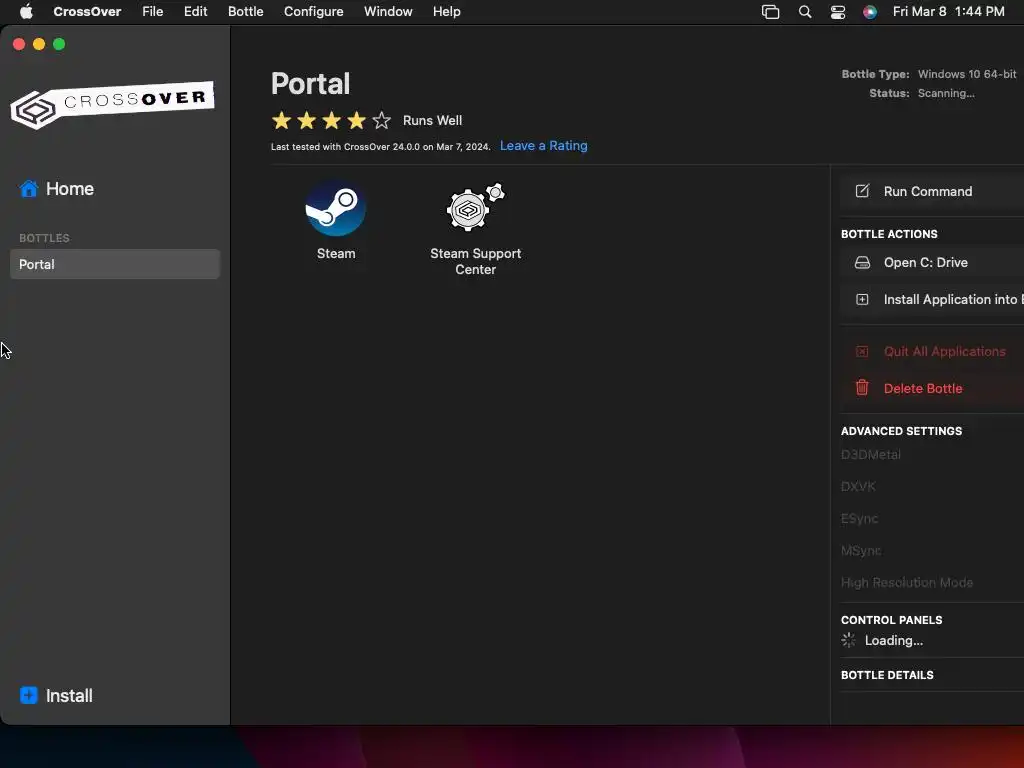This screenshot has height=768, width=1024.
Task: Open Control Center in menu bar
Action: [838, 12]
